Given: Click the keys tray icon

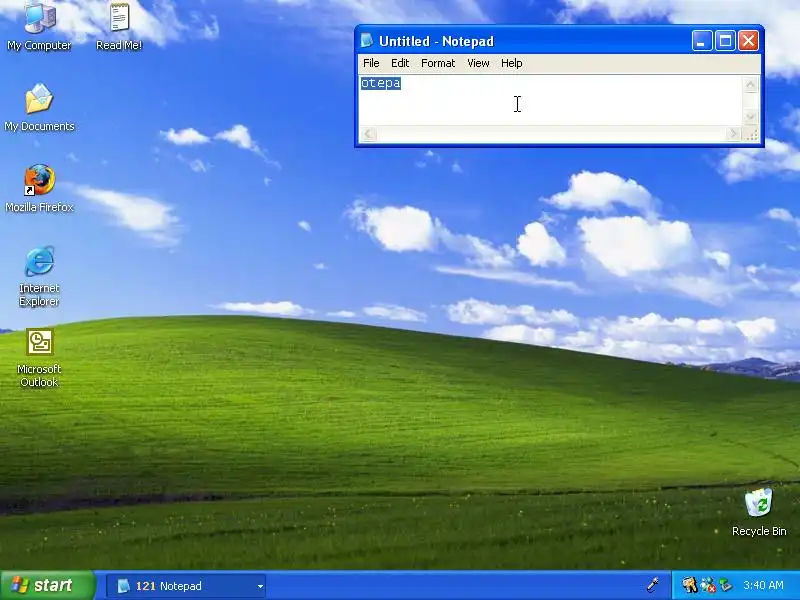Looking at the screenshot, I should point(689,585).
